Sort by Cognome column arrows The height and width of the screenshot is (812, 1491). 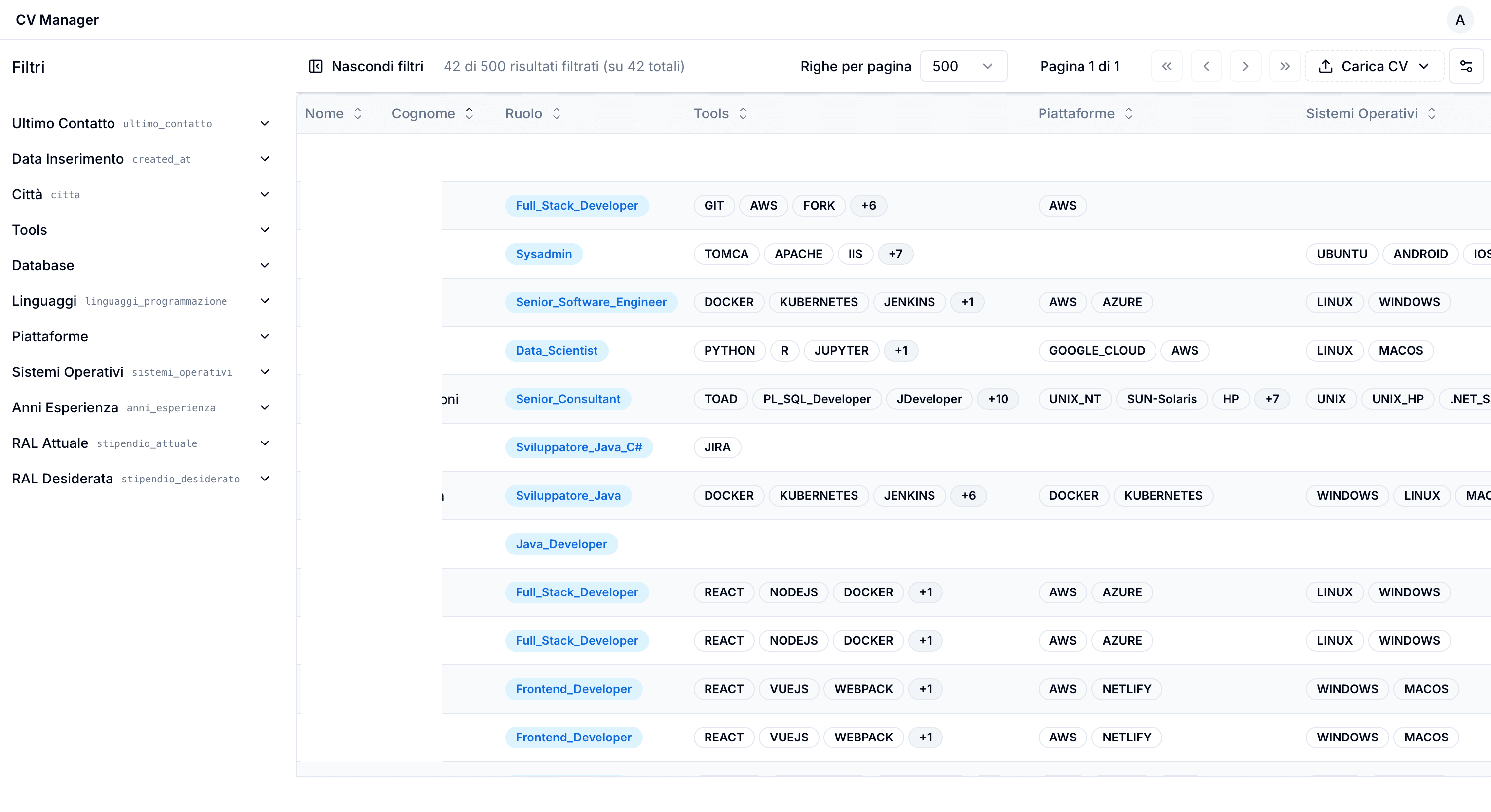[469, 113]
